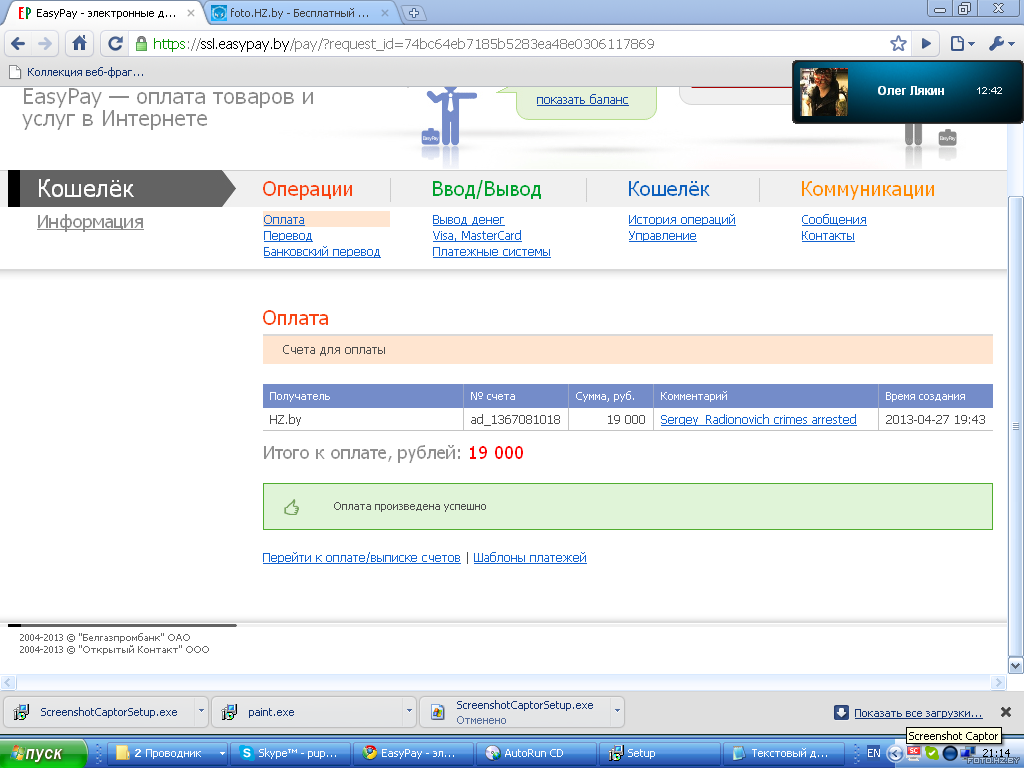Click the HZ.by recipient cell
Image resolution: width=1024 pixels, height=768 pixels.
click(363, 419)
